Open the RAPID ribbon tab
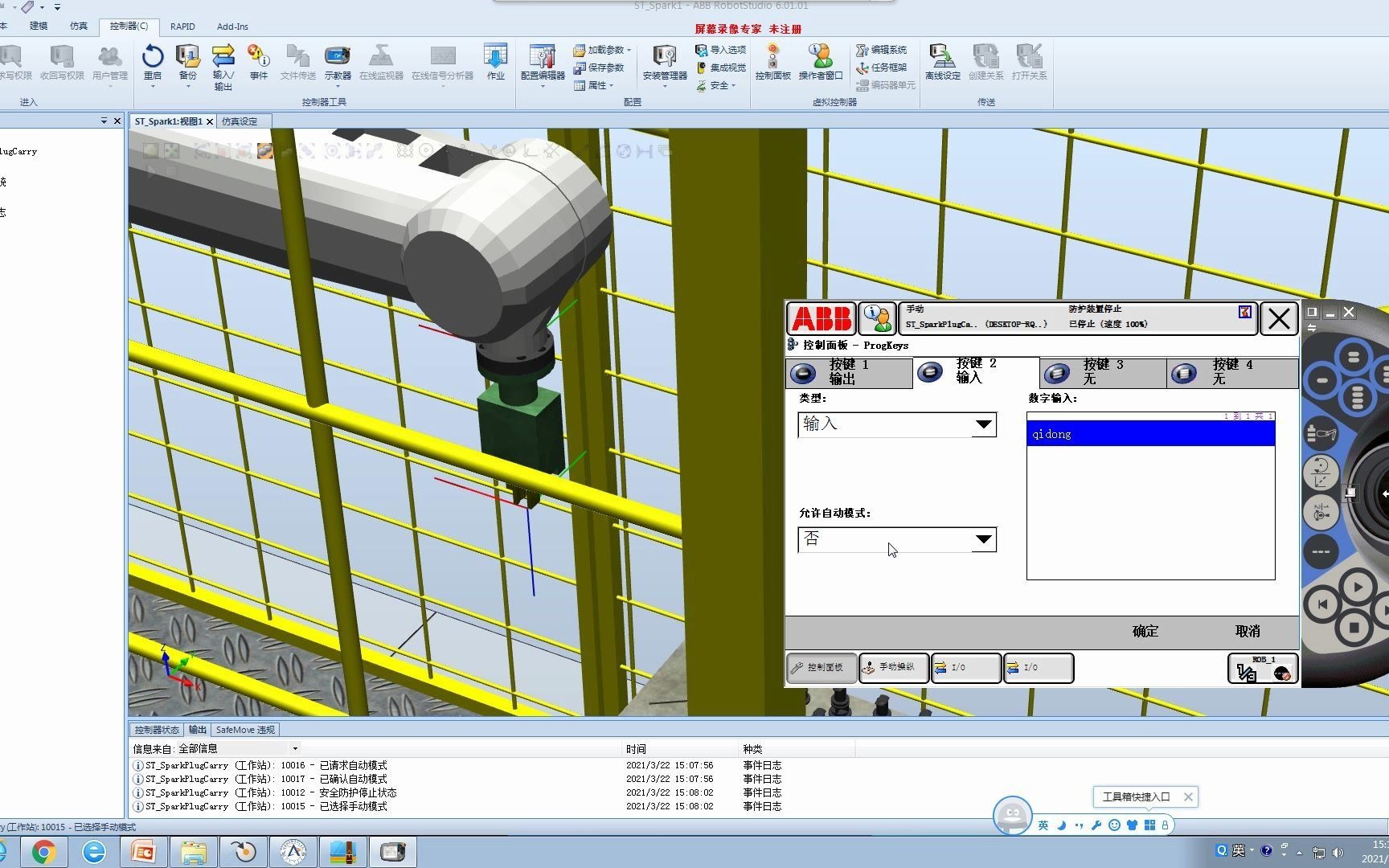1389x868 pixels. click(182, 27)
